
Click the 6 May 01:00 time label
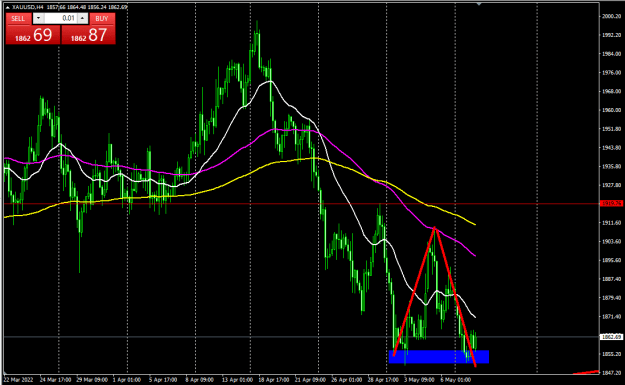coord(455,380)
